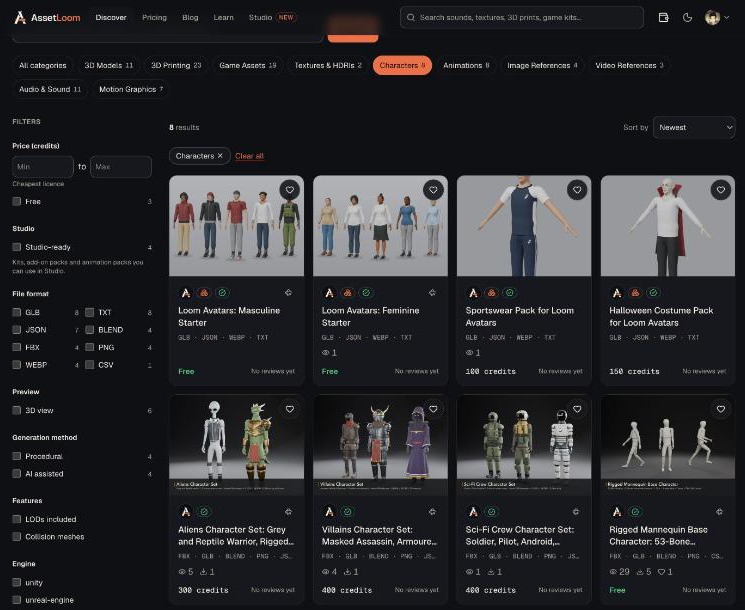
Task: Favorite Aliens Character Set heart icon
Action: pyautogui.click(x=289, y=409)
